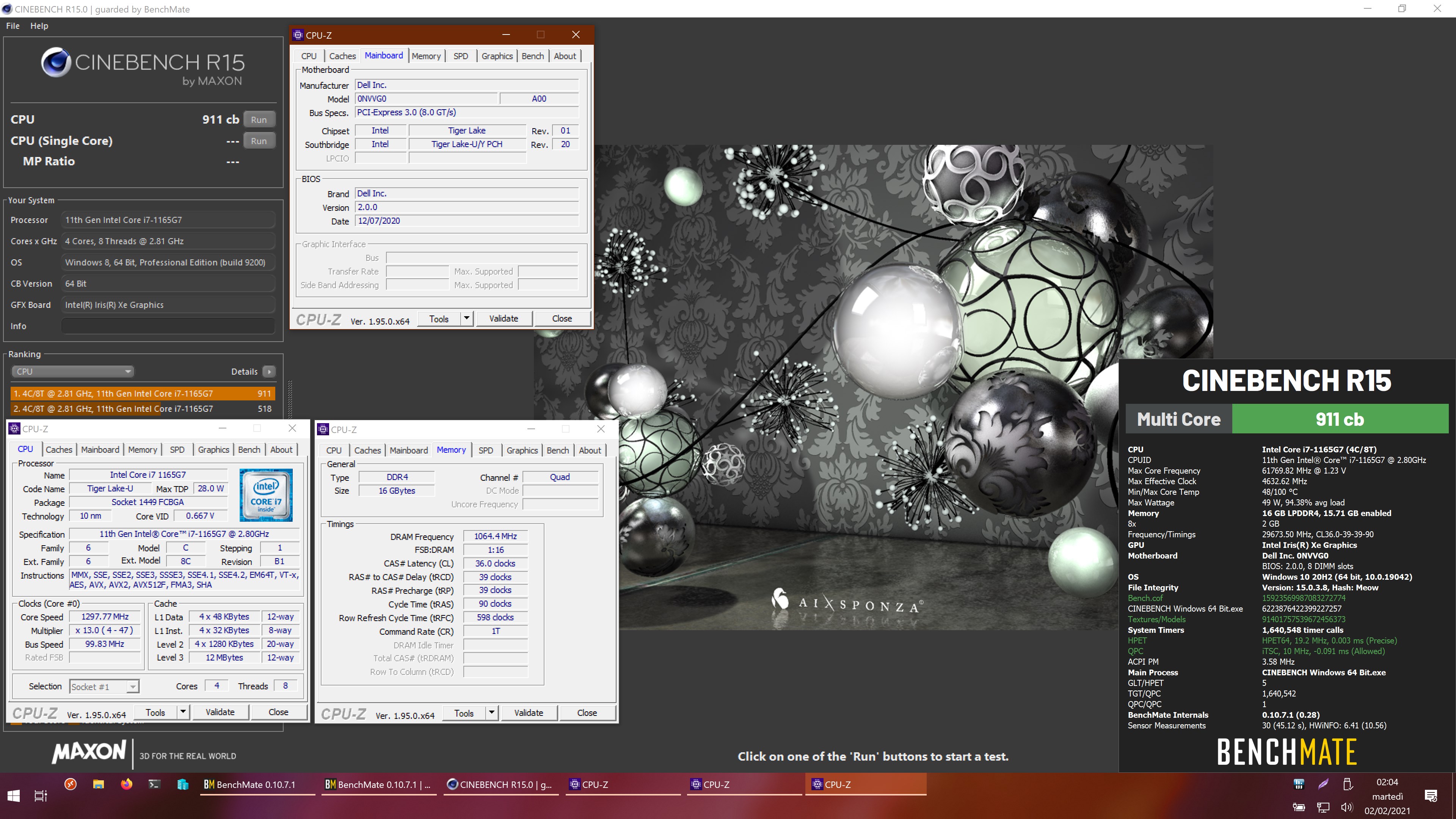
Task: Open the Cinebench Help menu
Action: 39,26
